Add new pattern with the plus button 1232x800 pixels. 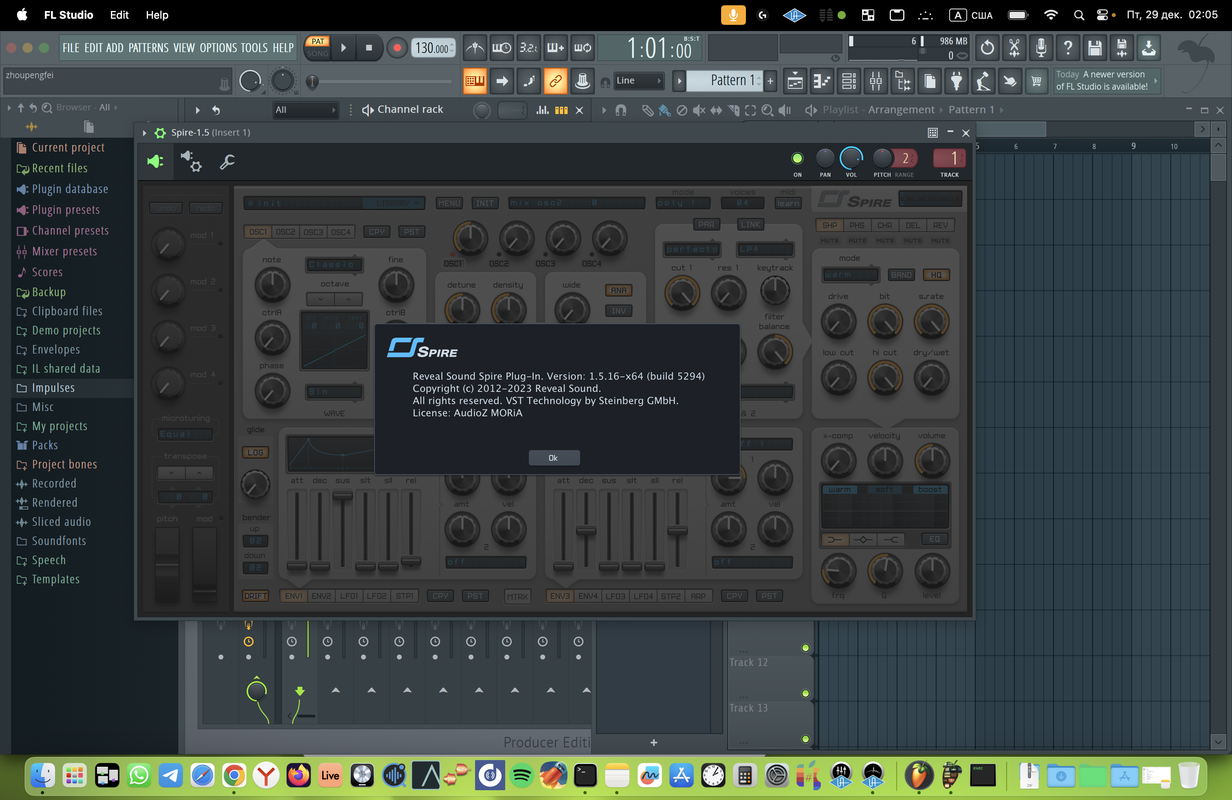[769, 80]
